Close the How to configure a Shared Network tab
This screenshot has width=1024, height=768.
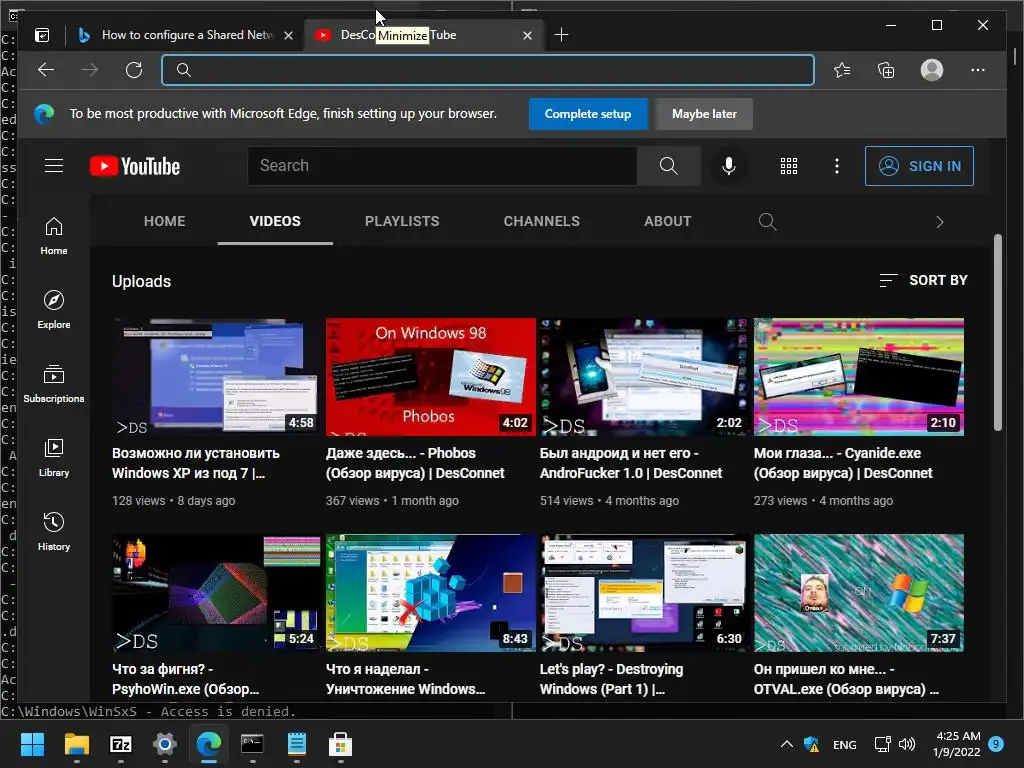pos(288,35)
